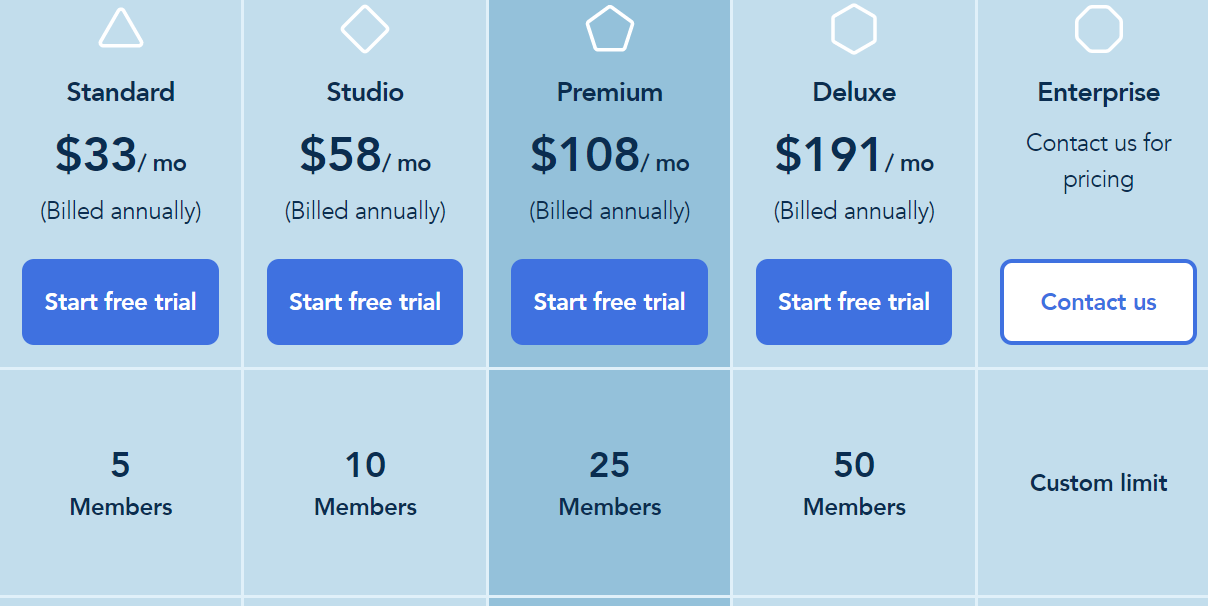The image size is (1208, 606).
Task: Start free trial for Studio plan
Action: [365, 302]
